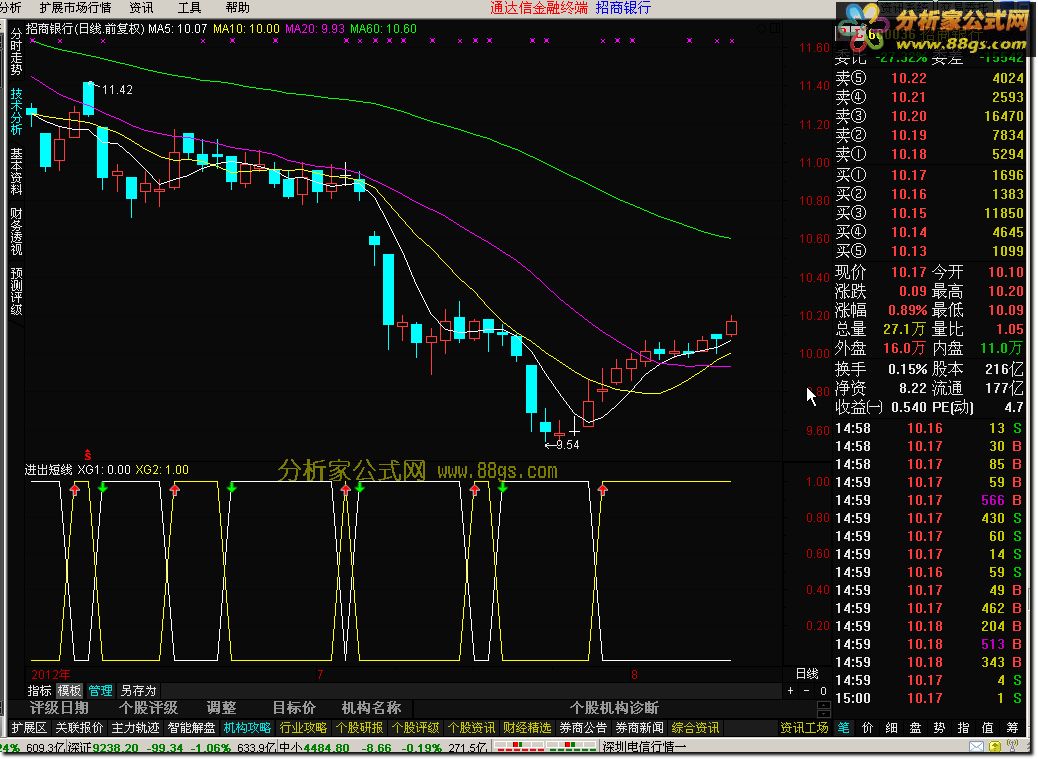Screen dimensions: 1038x759
Task: Click 另存为 to save the template
Action: point(138,691)
